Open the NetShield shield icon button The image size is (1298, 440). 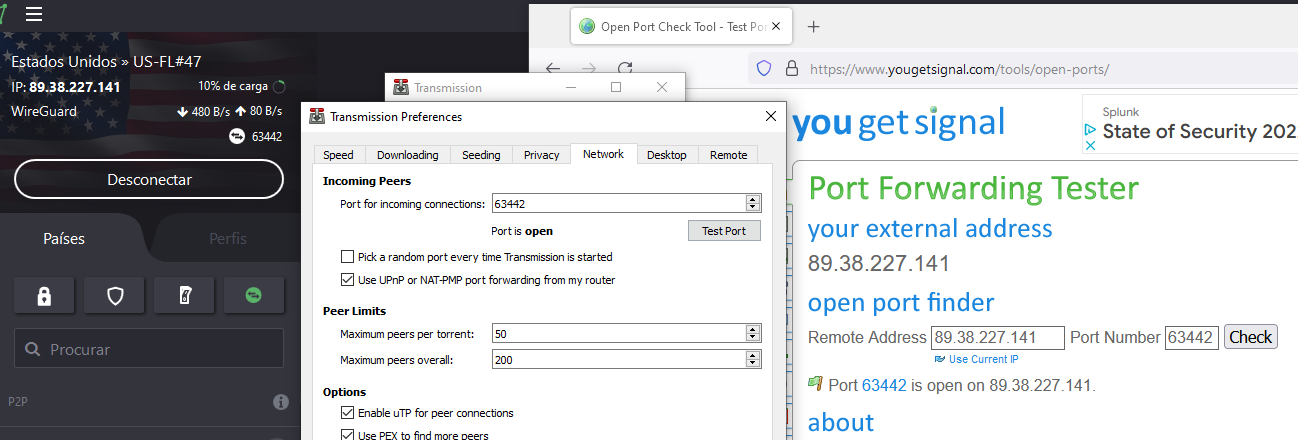116,296
